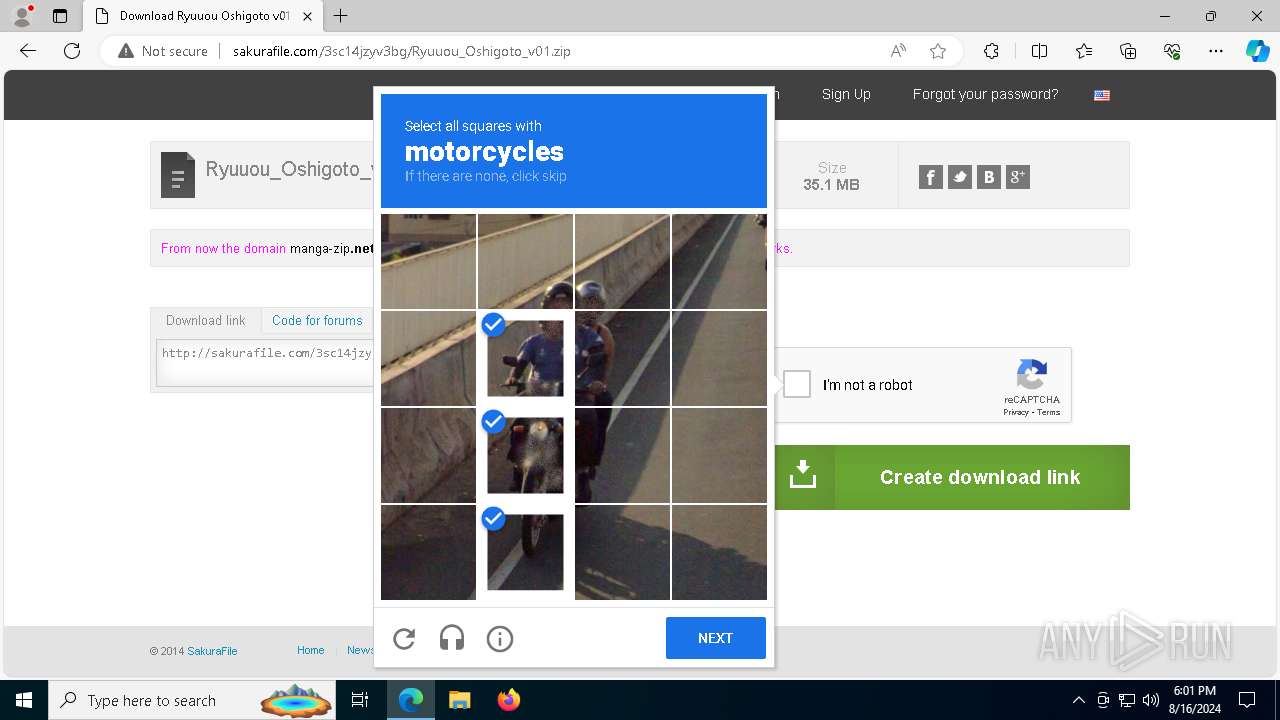Reload the page with refresh icon
Image resolution: width=1280 pixels, height=720 pixels.
pos(72,51)
